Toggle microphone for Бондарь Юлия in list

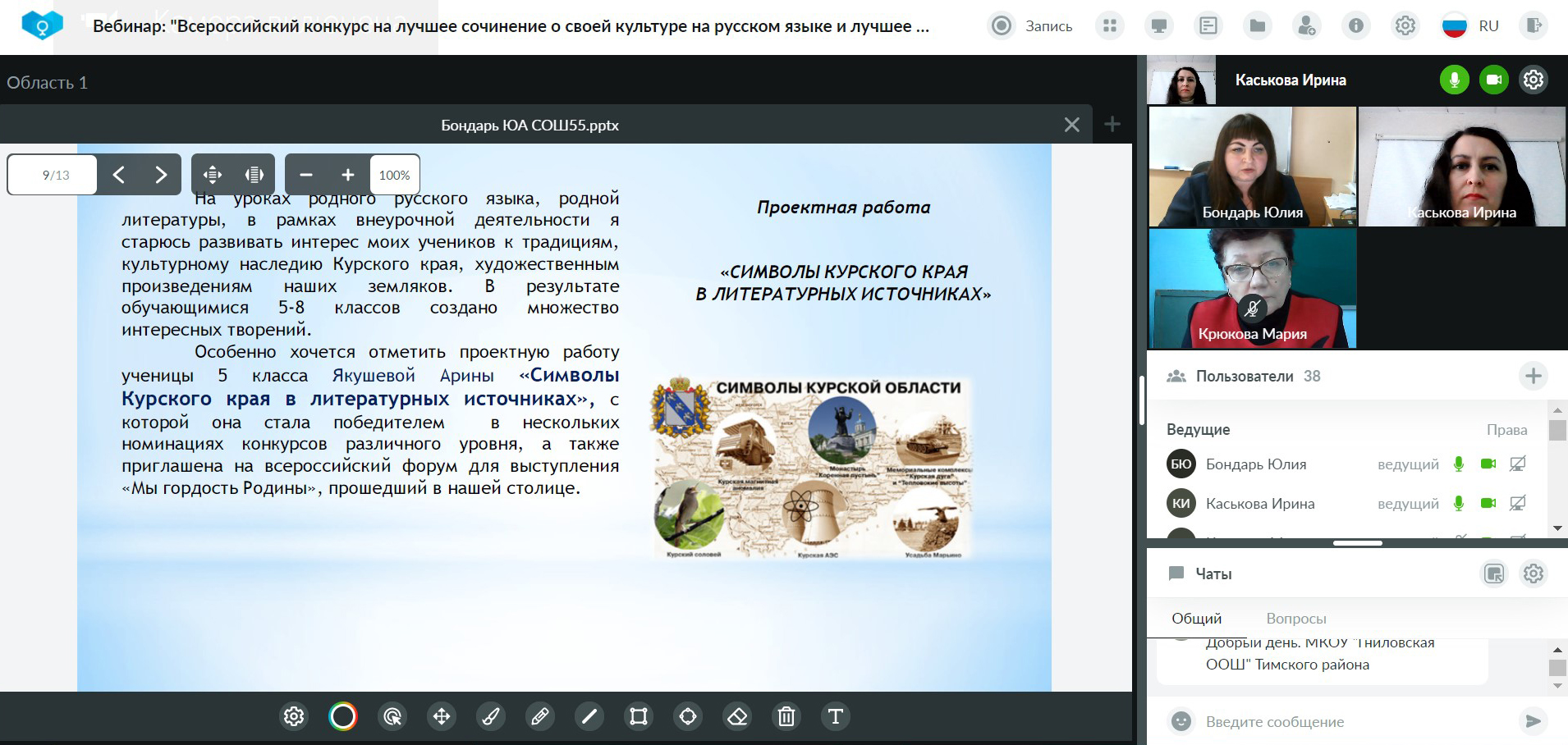[x=1459, y=464]
